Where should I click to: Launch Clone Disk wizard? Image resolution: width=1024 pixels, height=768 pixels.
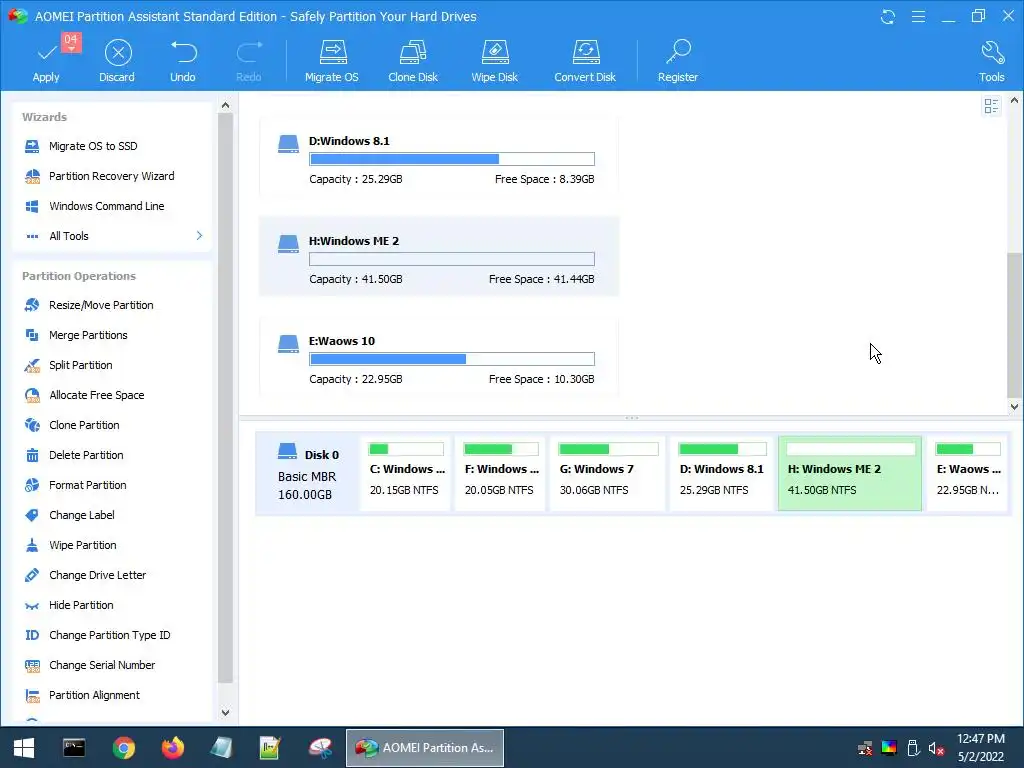point(413,61)
